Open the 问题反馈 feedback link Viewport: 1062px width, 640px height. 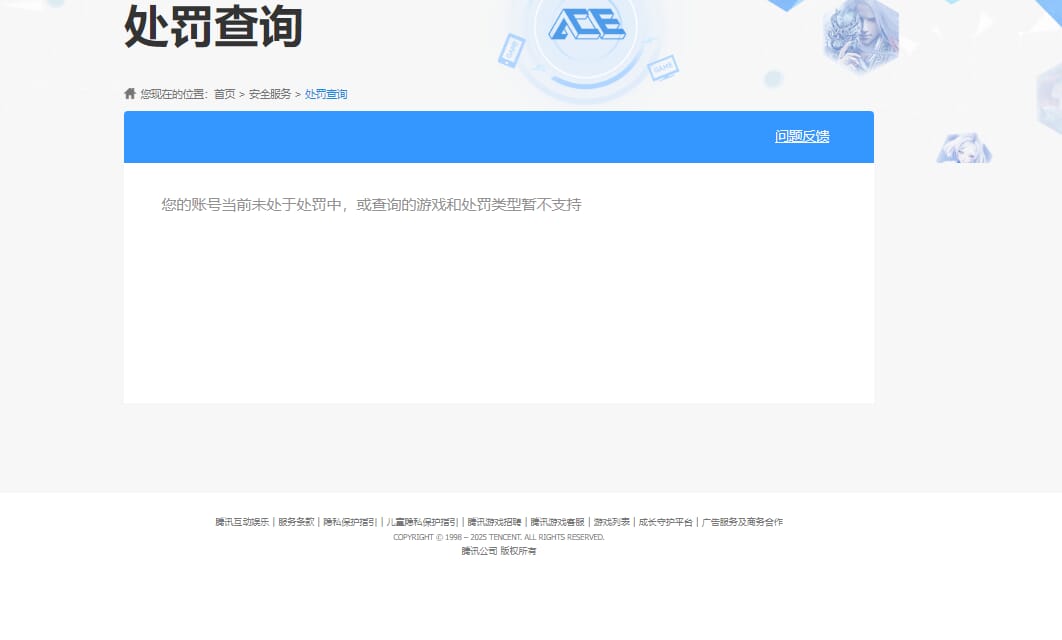pos(800,134)
